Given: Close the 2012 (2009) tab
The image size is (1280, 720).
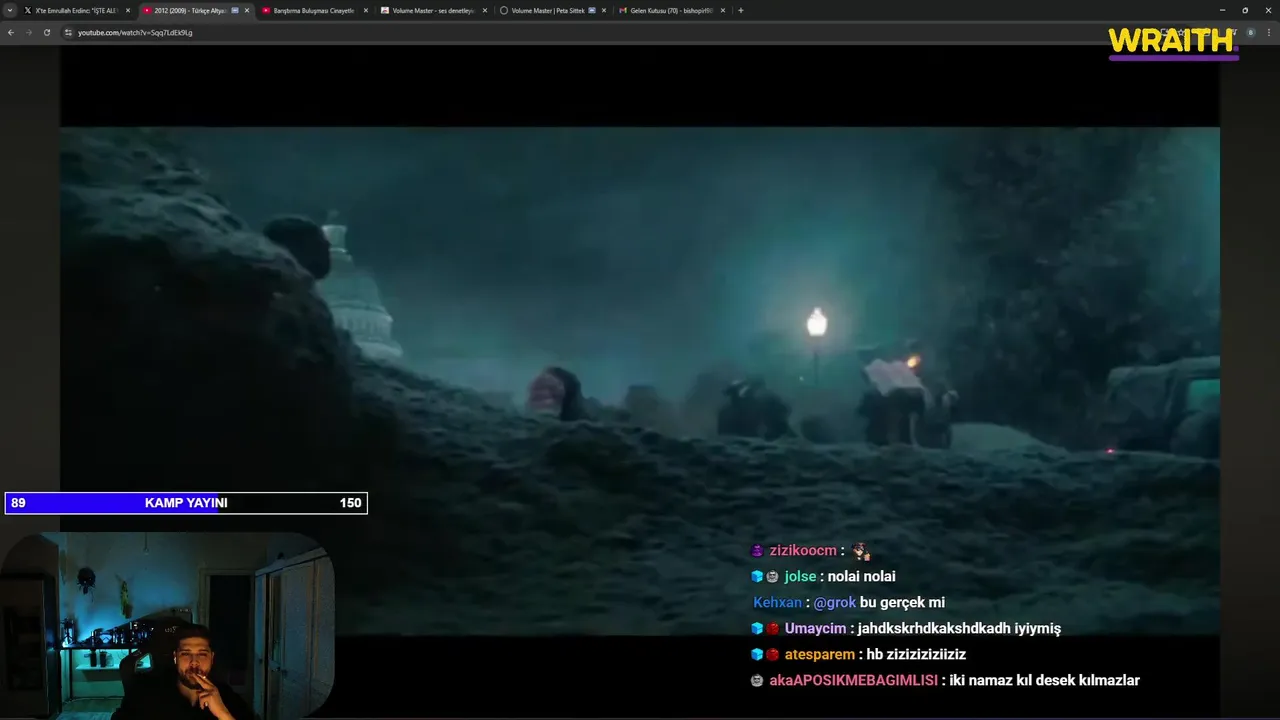Looking at the screenshot, I should point(247,10).
